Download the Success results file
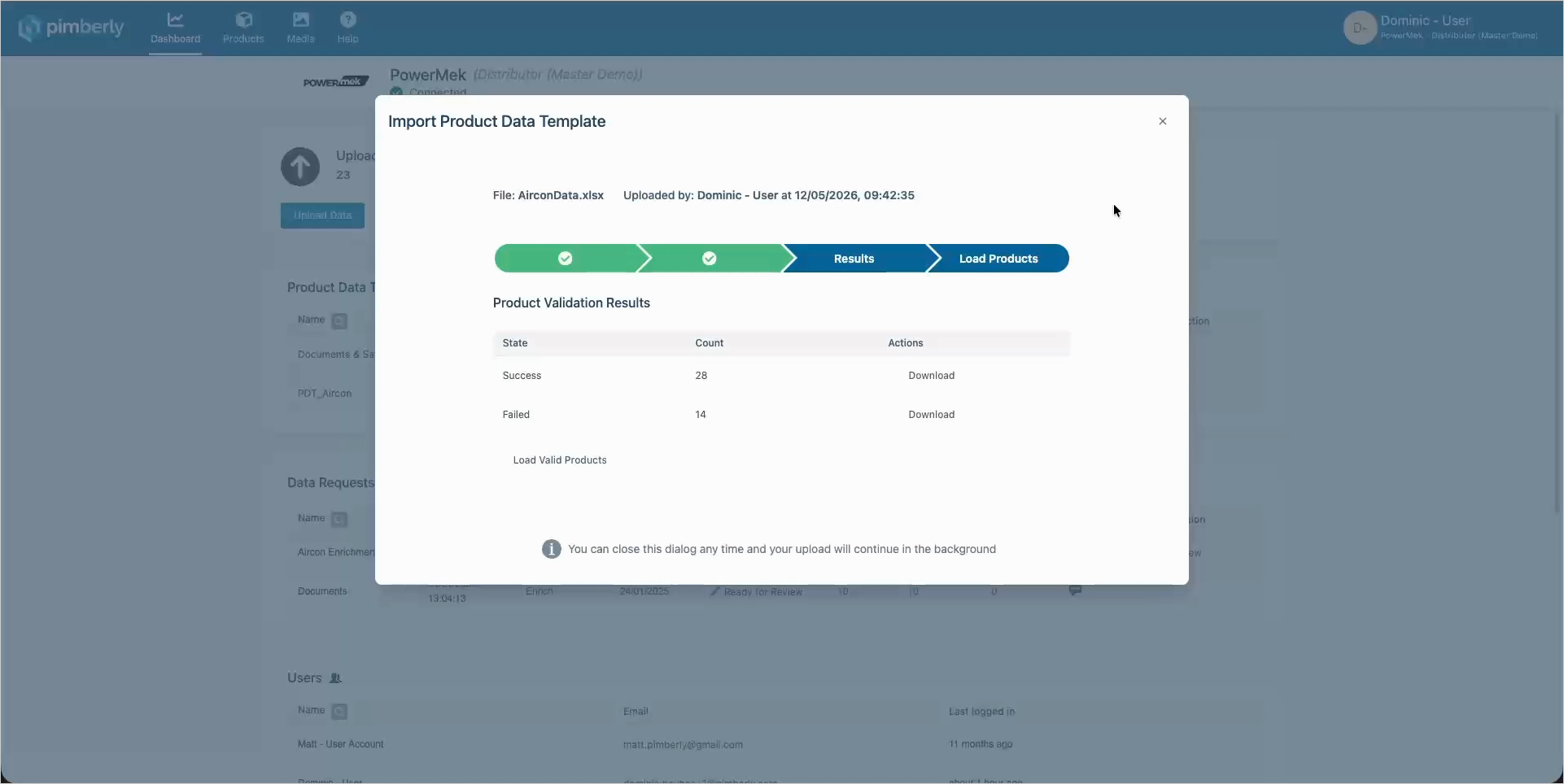 (931, 376)
